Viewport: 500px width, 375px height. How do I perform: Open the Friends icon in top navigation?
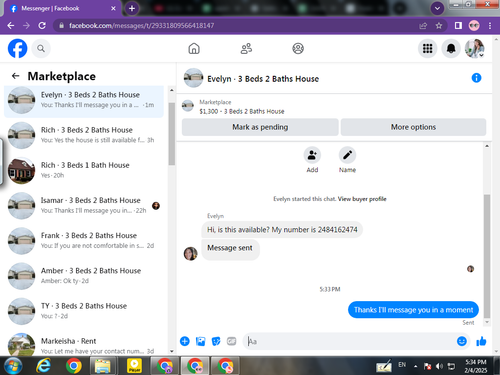tap(246, 49)
